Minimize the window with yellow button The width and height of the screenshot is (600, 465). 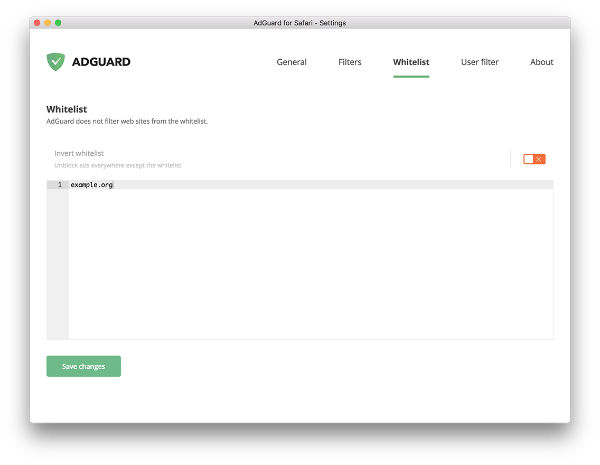[x=47, y=22]
